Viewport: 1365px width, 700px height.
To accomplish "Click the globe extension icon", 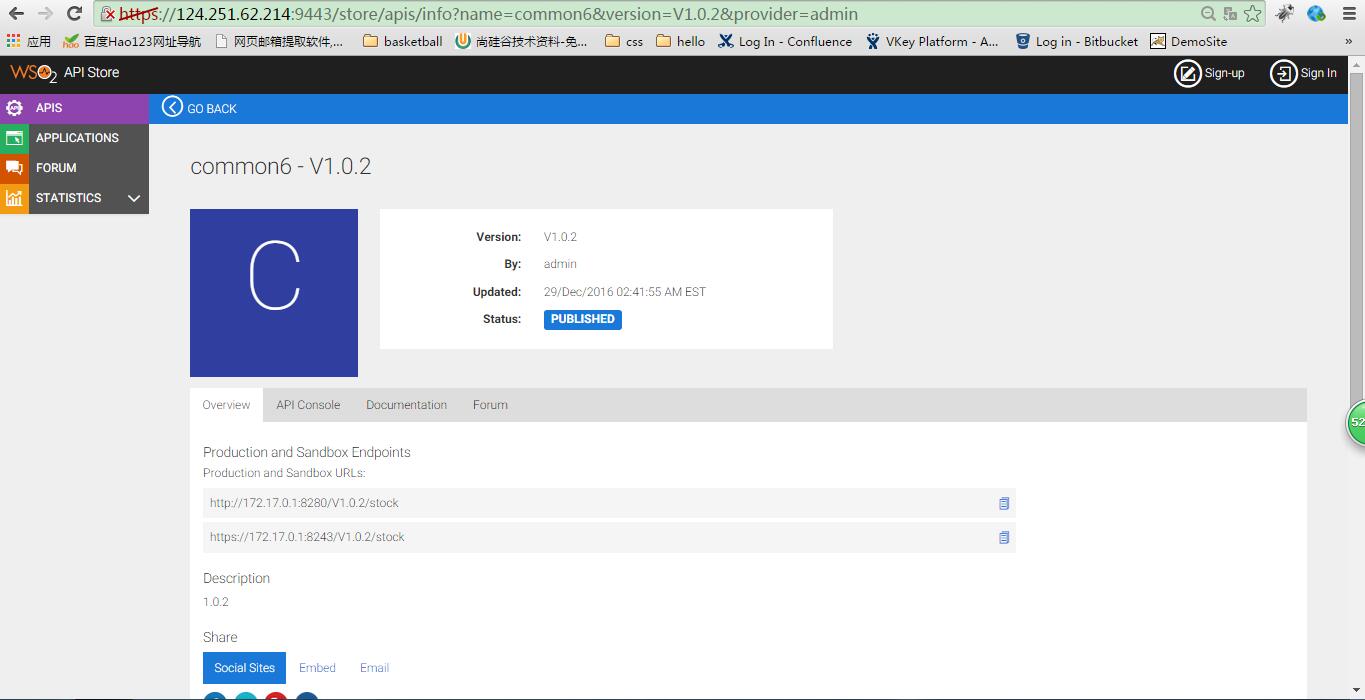I will pos(1316,13).
